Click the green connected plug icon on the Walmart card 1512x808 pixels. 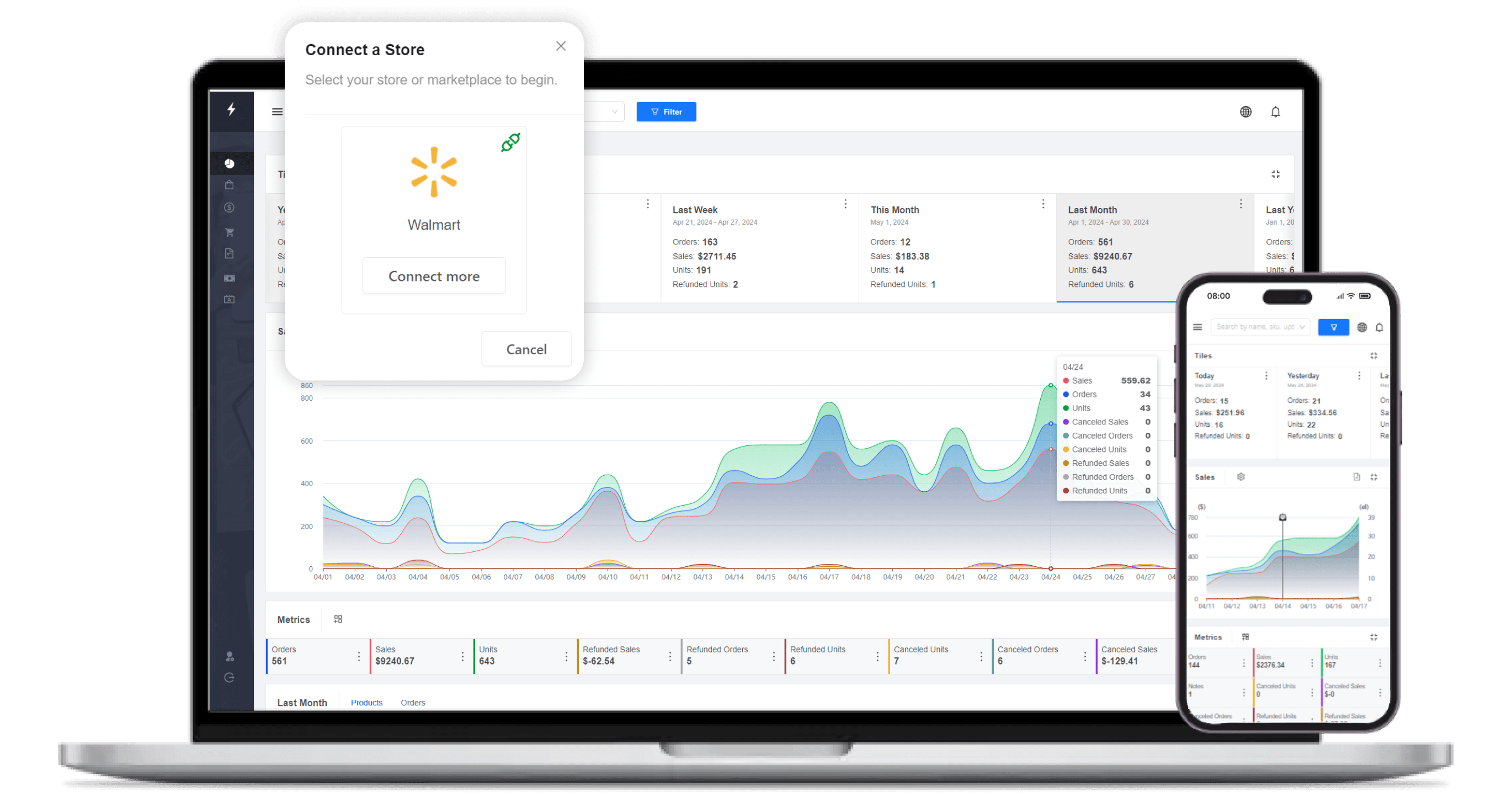pos(510,142)
